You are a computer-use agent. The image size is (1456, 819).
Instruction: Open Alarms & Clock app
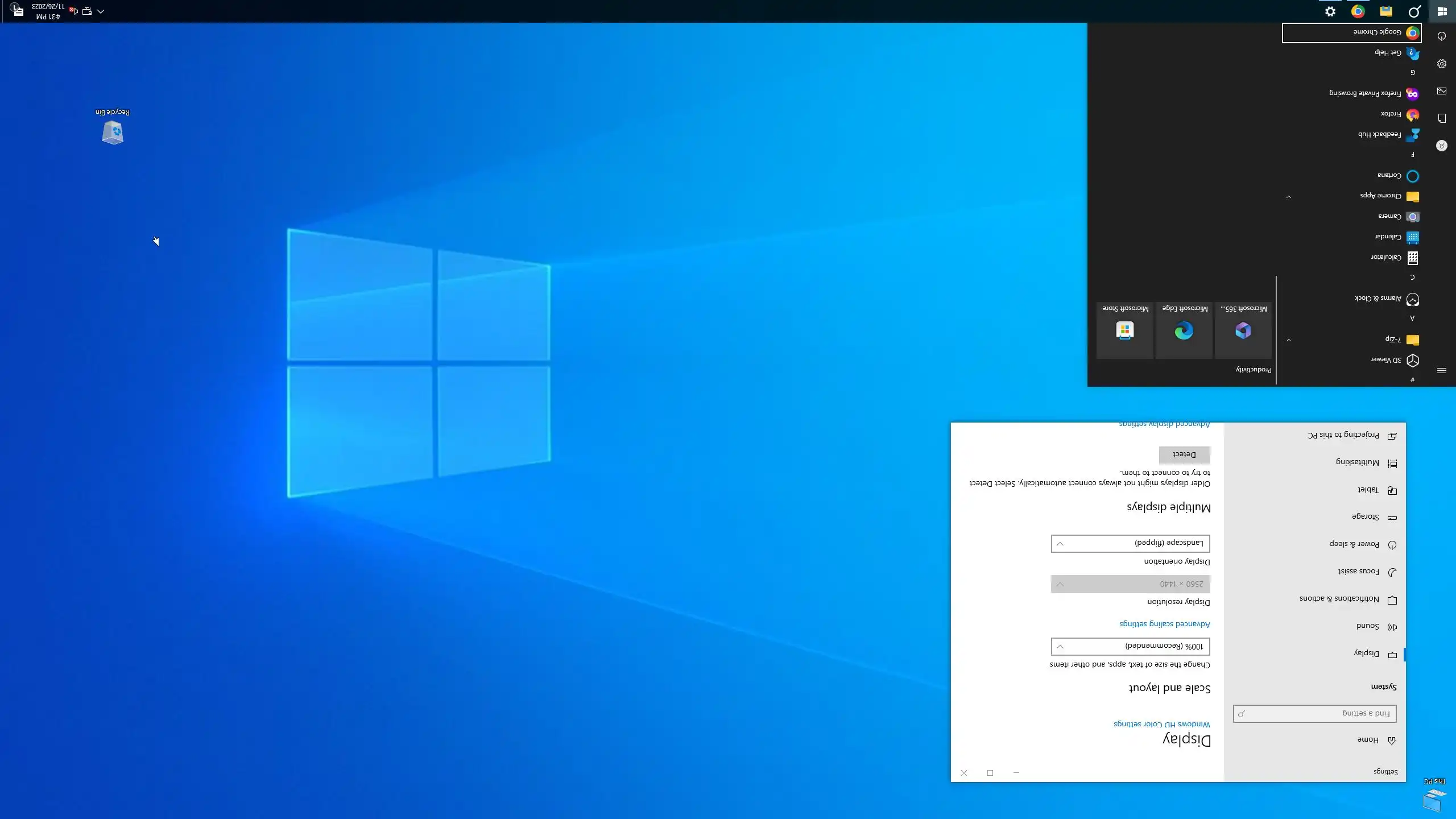click(x=1378, y=299)
